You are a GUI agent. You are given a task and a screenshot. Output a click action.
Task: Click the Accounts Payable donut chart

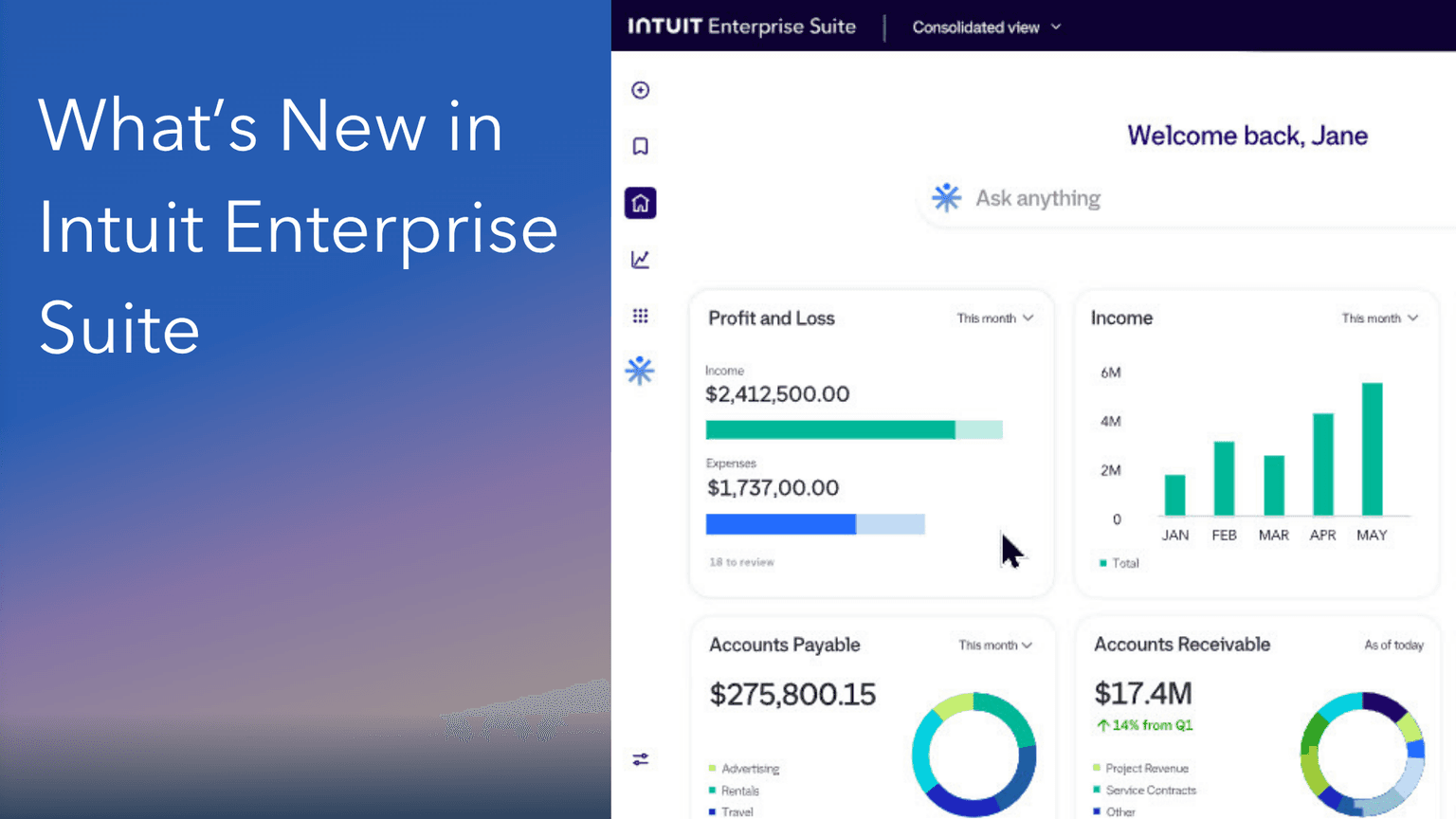point(974,755)
